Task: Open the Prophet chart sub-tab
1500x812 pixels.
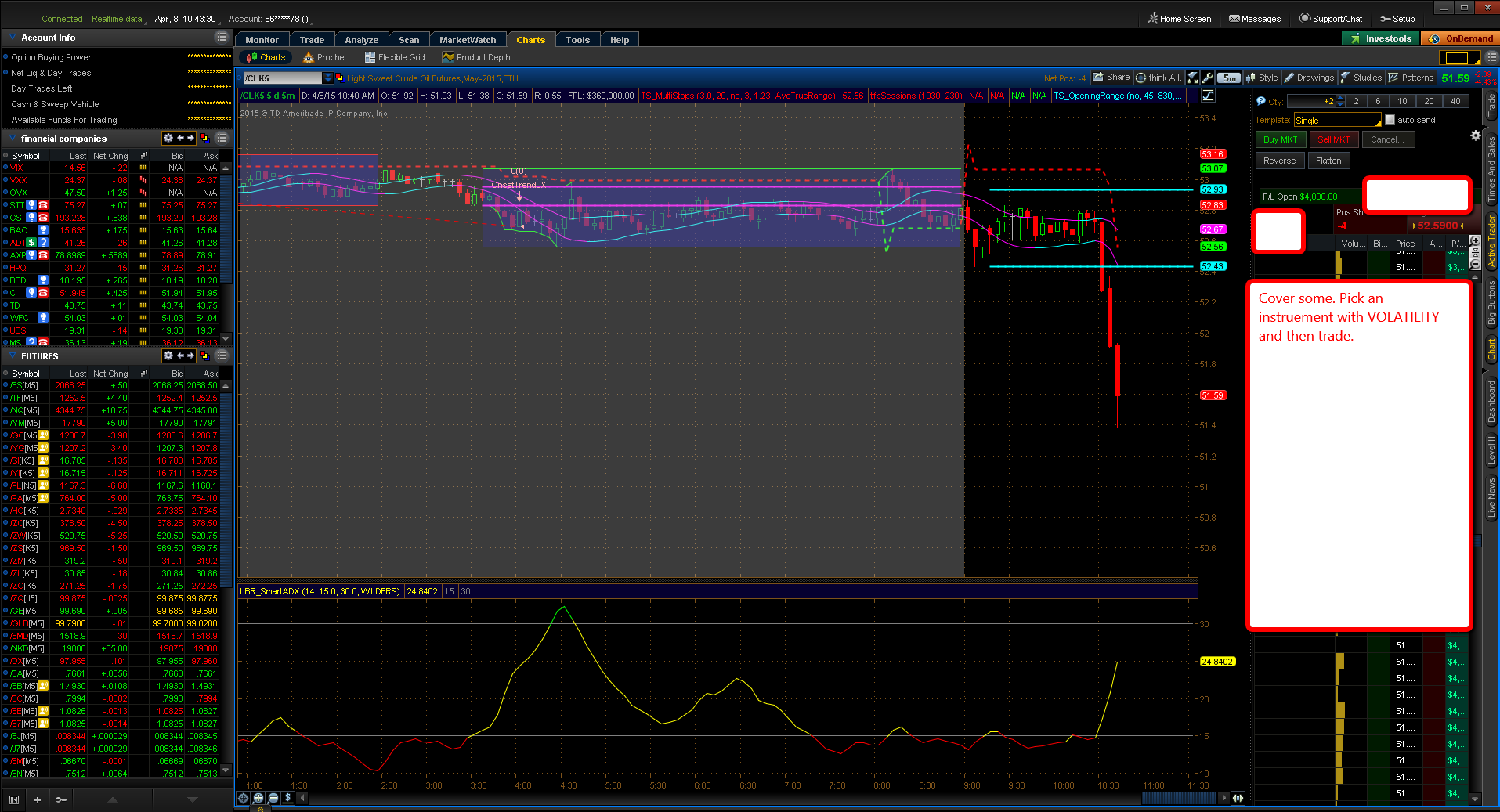Action: coord(325,57)
